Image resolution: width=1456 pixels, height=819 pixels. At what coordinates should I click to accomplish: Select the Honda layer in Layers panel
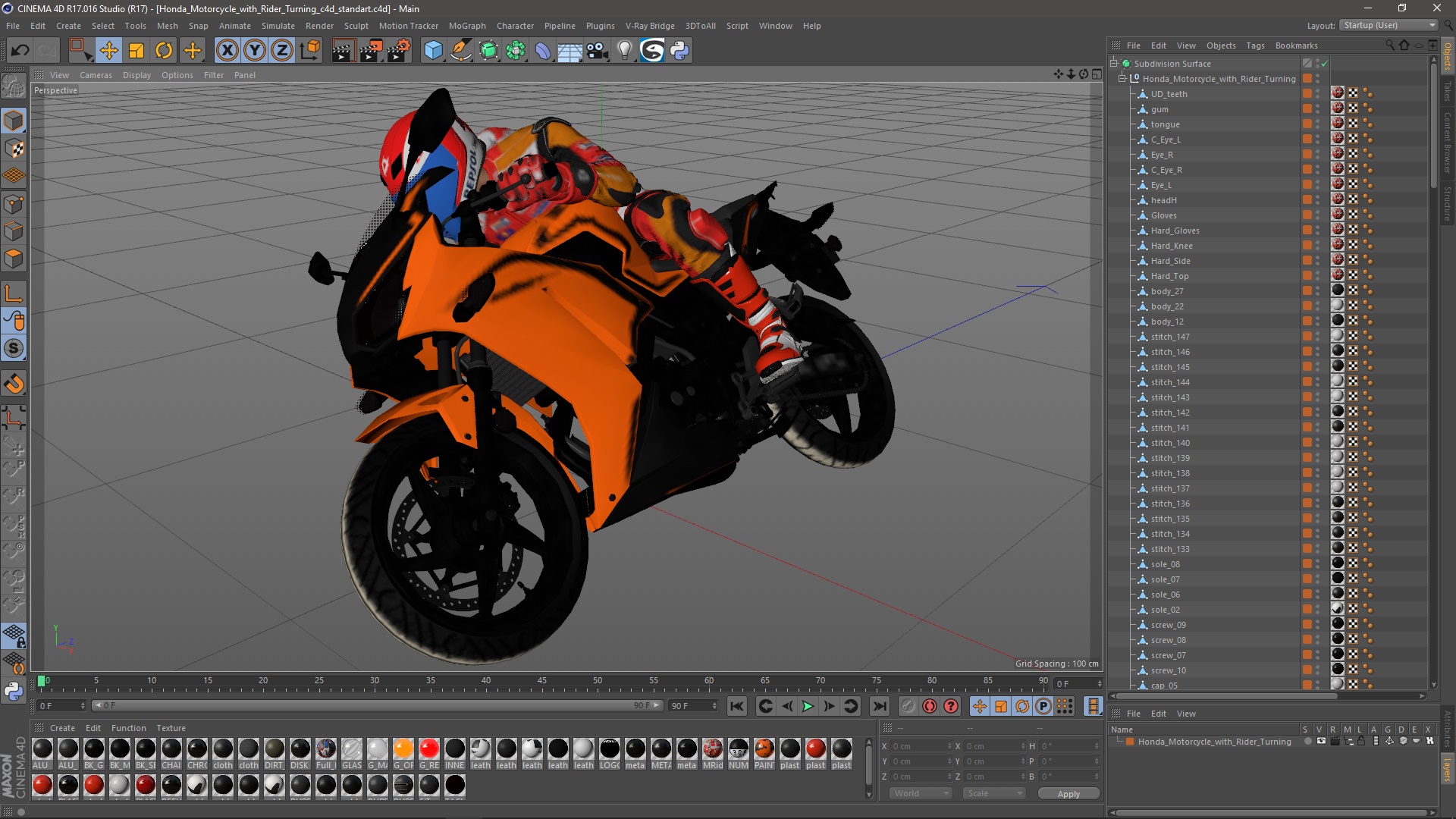[x=1214, y=742]
